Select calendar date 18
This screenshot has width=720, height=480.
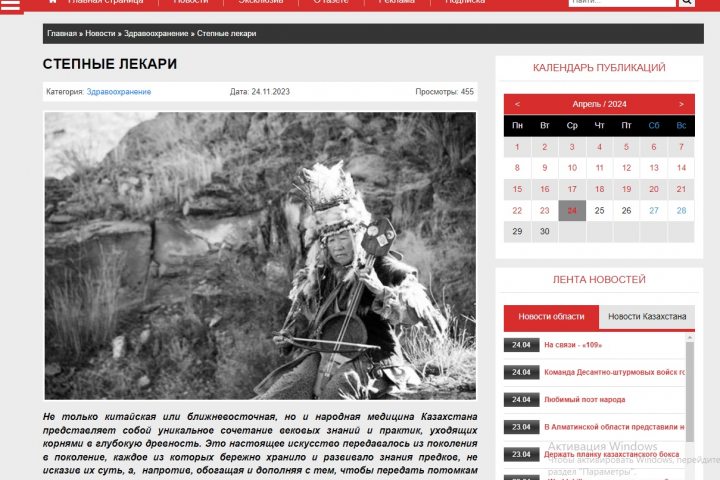point(599,189)
